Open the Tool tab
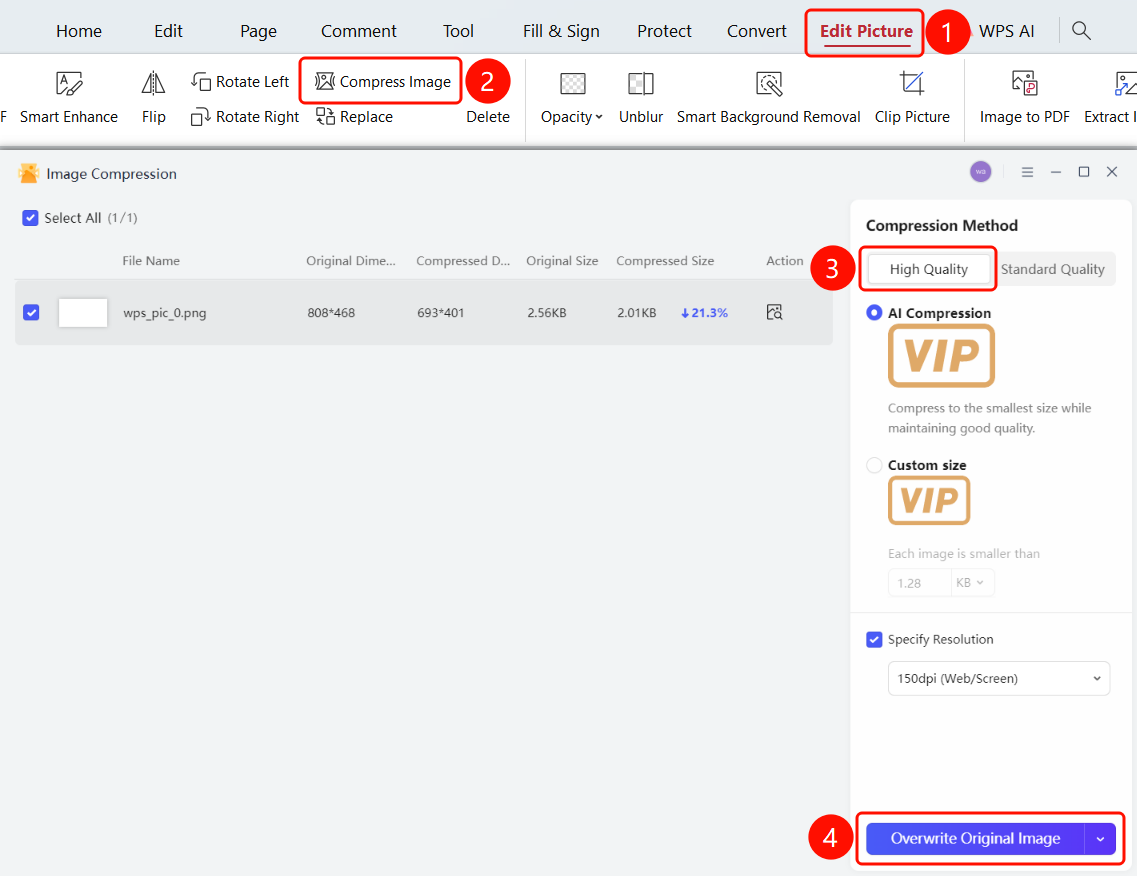1137x876 pixels. [x=458, y=31]
